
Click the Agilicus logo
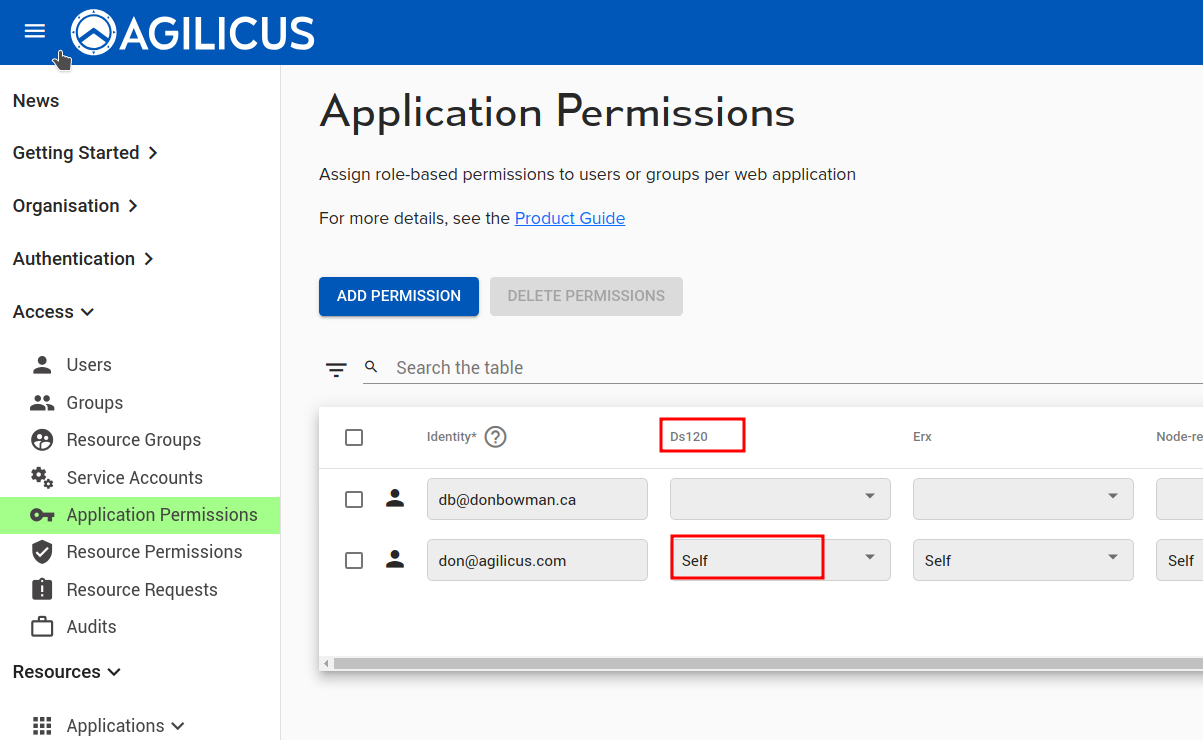(x=193, y=33)
